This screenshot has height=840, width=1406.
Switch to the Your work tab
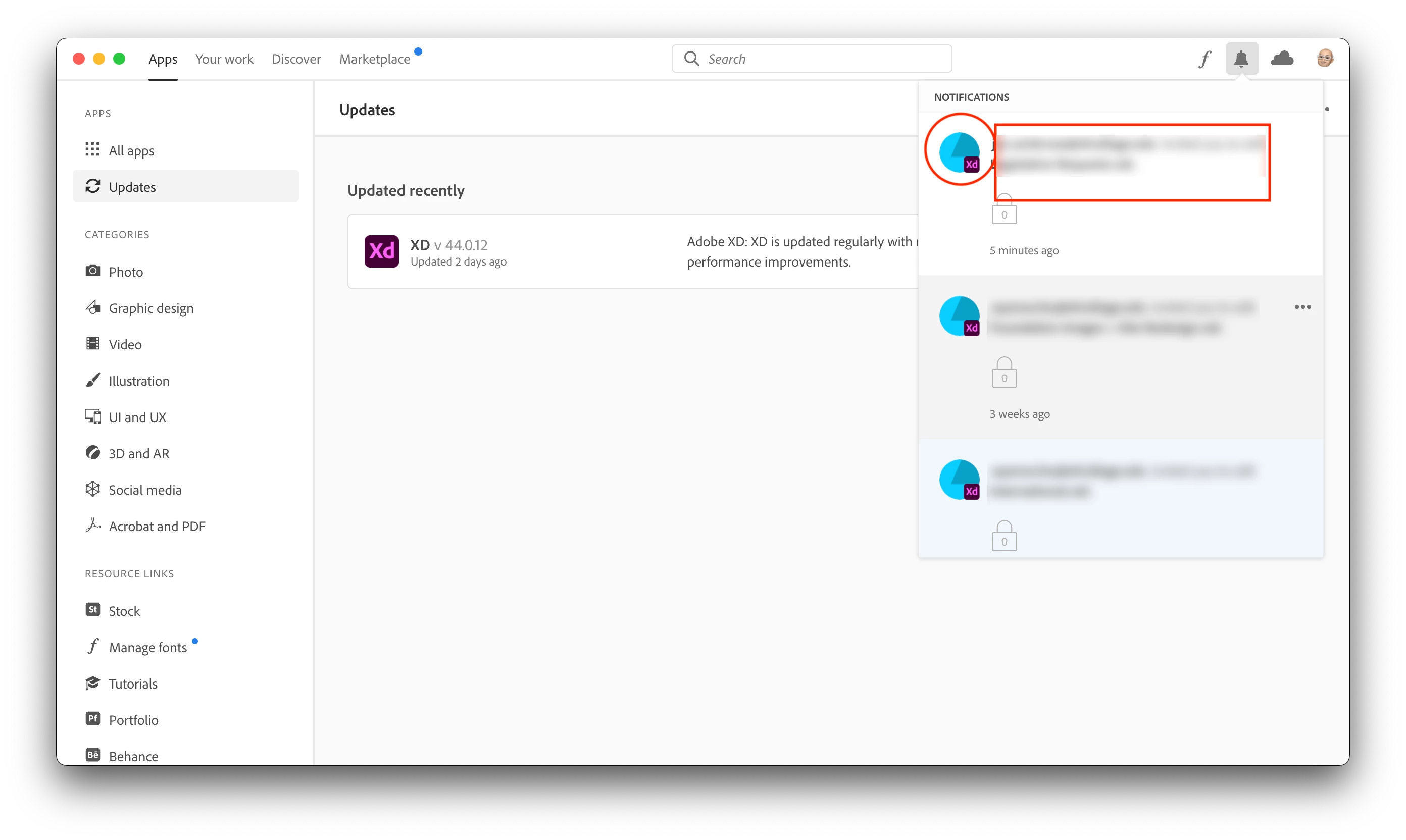pos(224,59)
